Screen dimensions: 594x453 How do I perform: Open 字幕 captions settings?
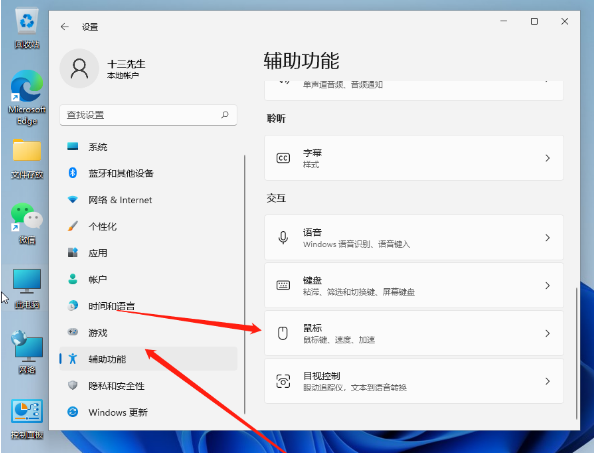(x=414, y=158)
